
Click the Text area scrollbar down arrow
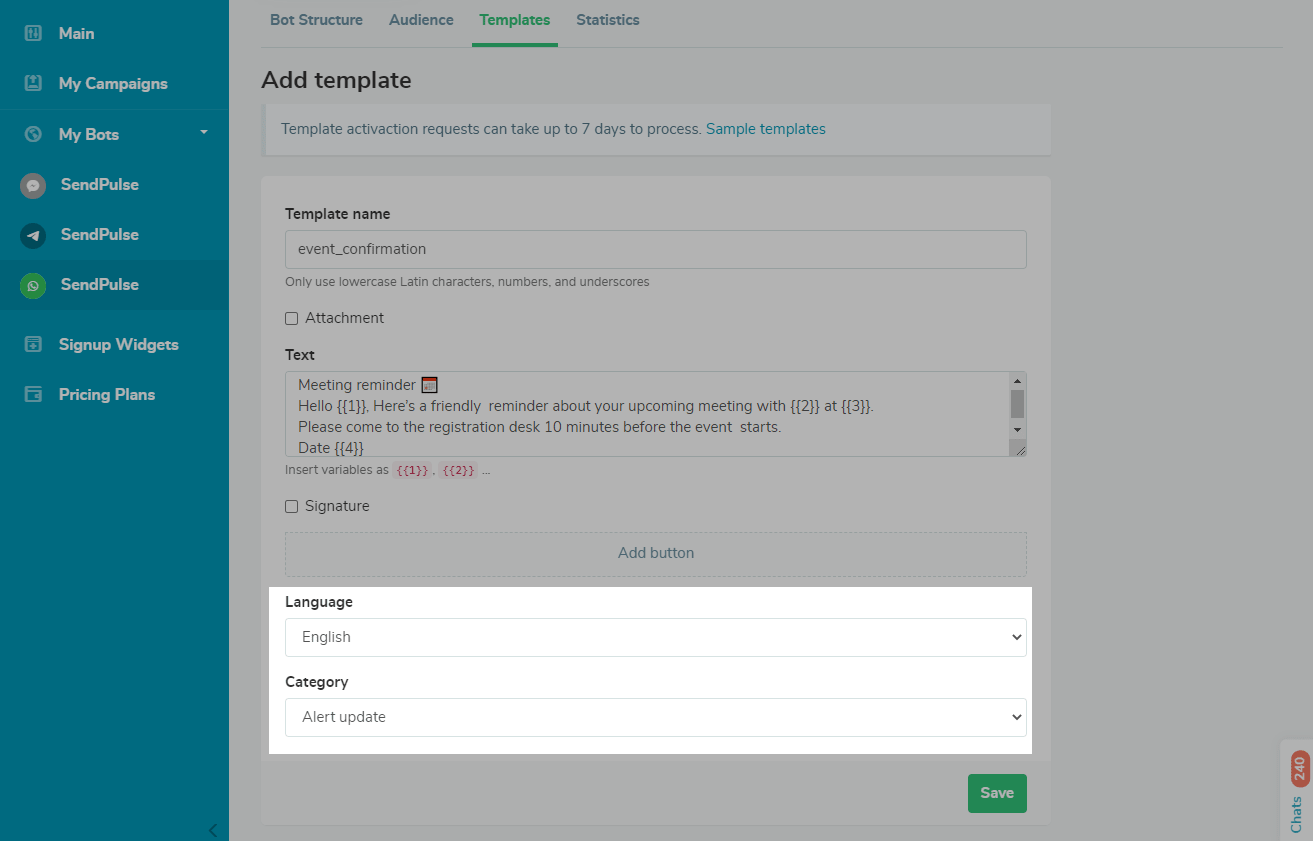1017,429
